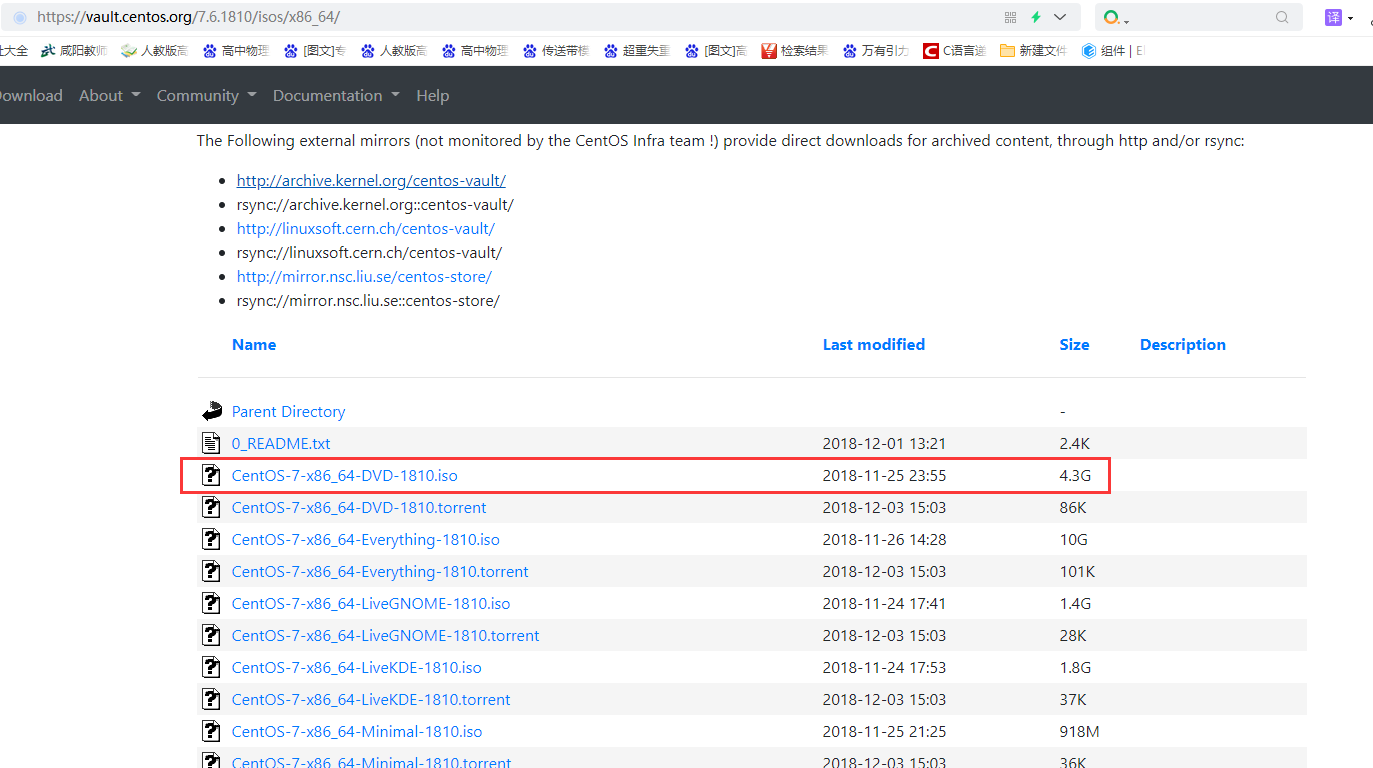This screenshot has width=1373, height=768.
Task: Open the 组件 bookmark
Action: coord(1113,51)
